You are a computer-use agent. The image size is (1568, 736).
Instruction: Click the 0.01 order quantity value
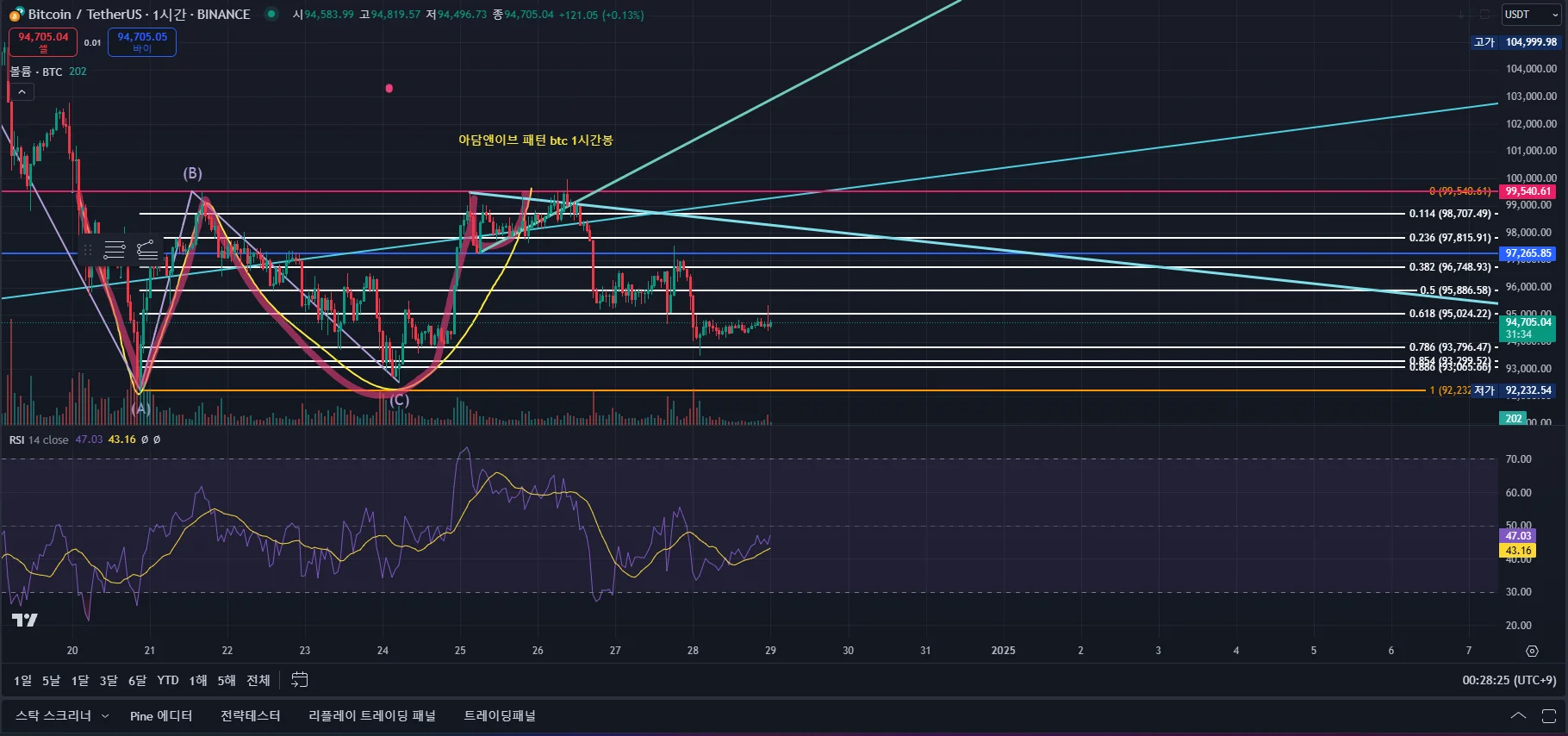(x=92, y=42)
